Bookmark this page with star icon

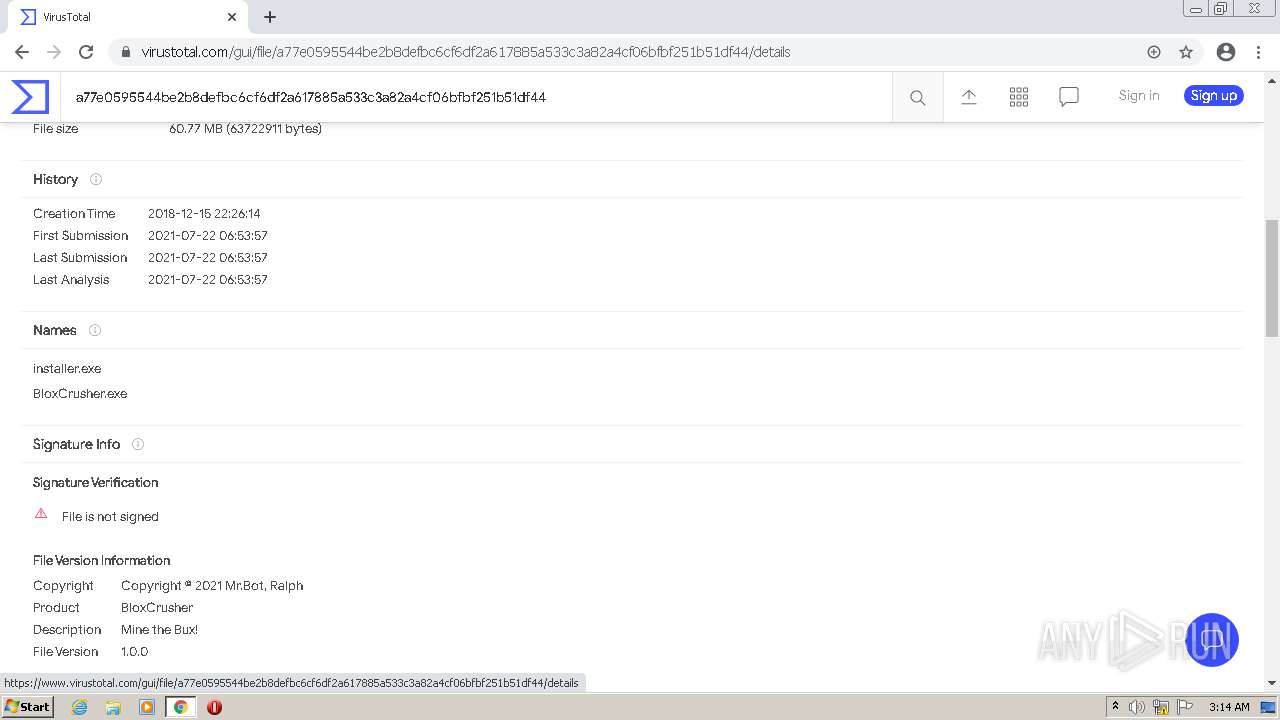[1186, 52]
